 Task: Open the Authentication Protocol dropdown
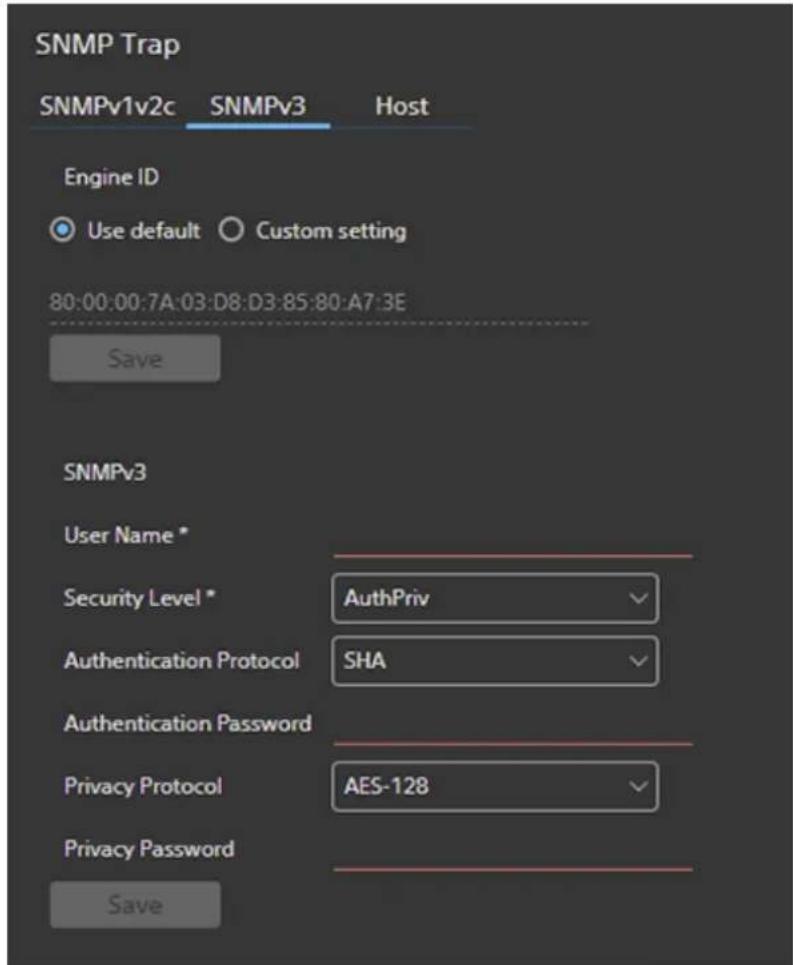(495, 661)
